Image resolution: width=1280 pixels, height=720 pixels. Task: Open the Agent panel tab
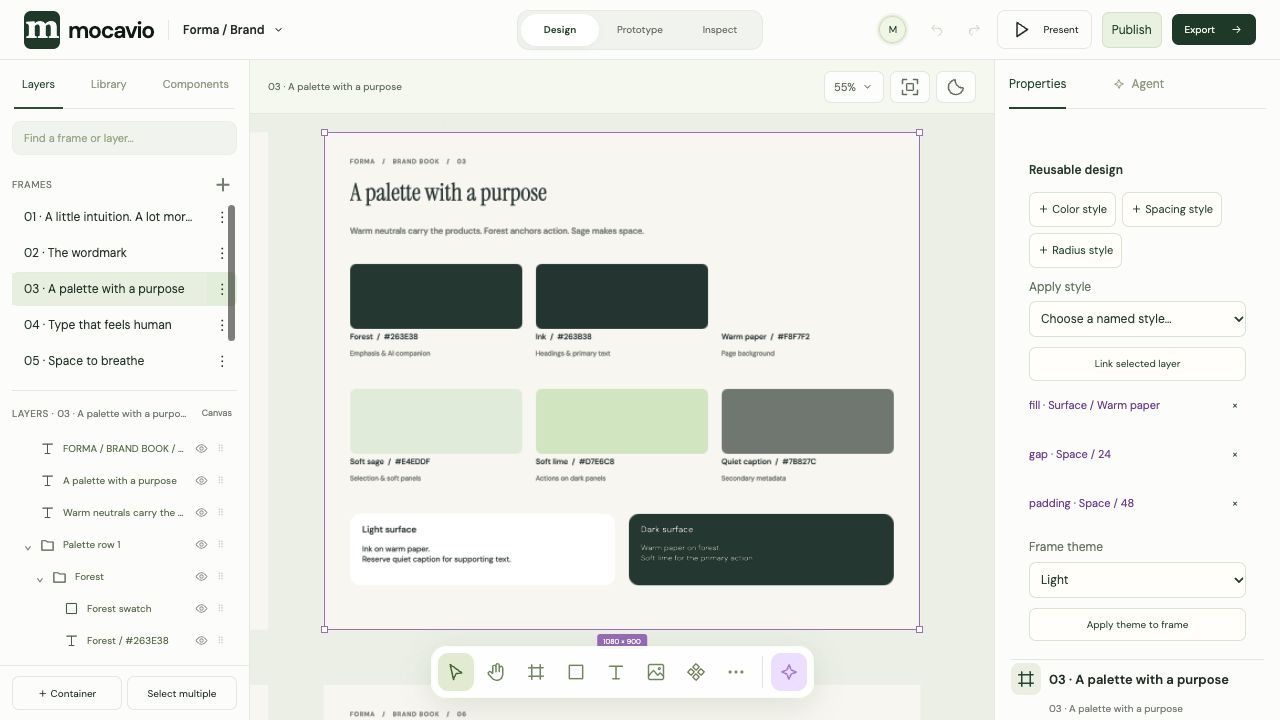pyautogui.click(x=1139, y=84)
